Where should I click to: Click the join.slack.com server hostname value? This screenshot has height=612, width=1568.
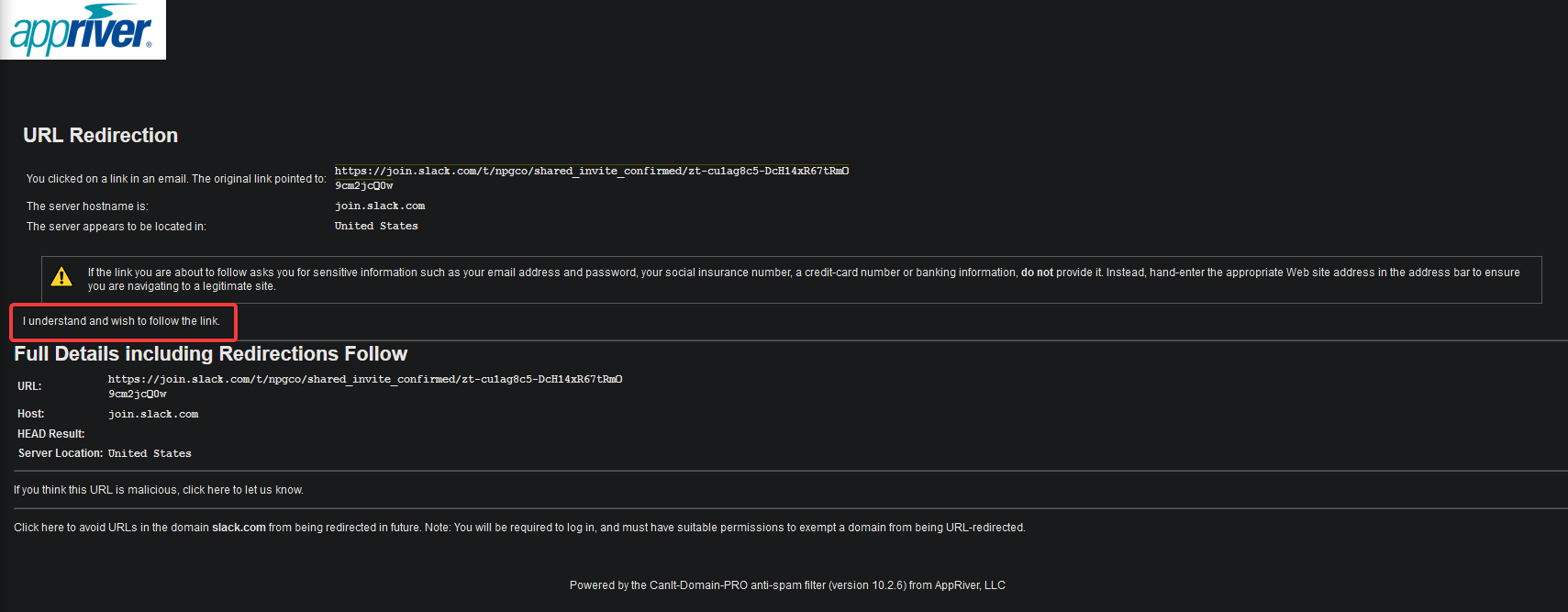coord(380,206)
